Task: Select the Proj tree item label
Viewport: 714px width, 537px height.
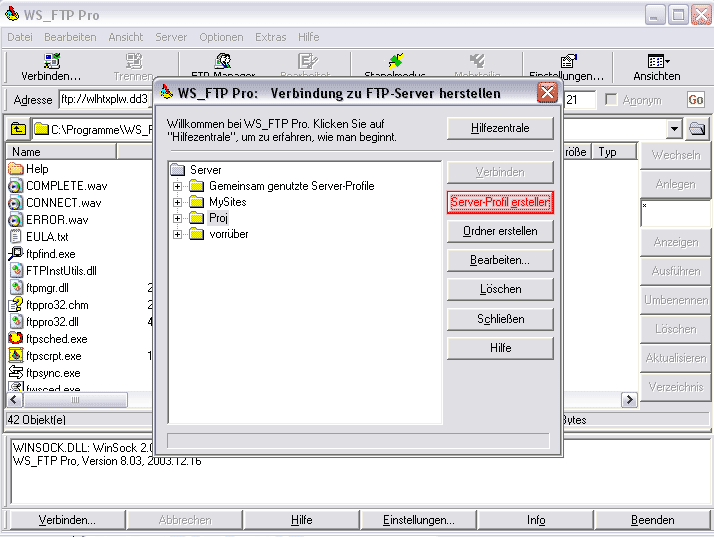Action: (x=218, y=218)
